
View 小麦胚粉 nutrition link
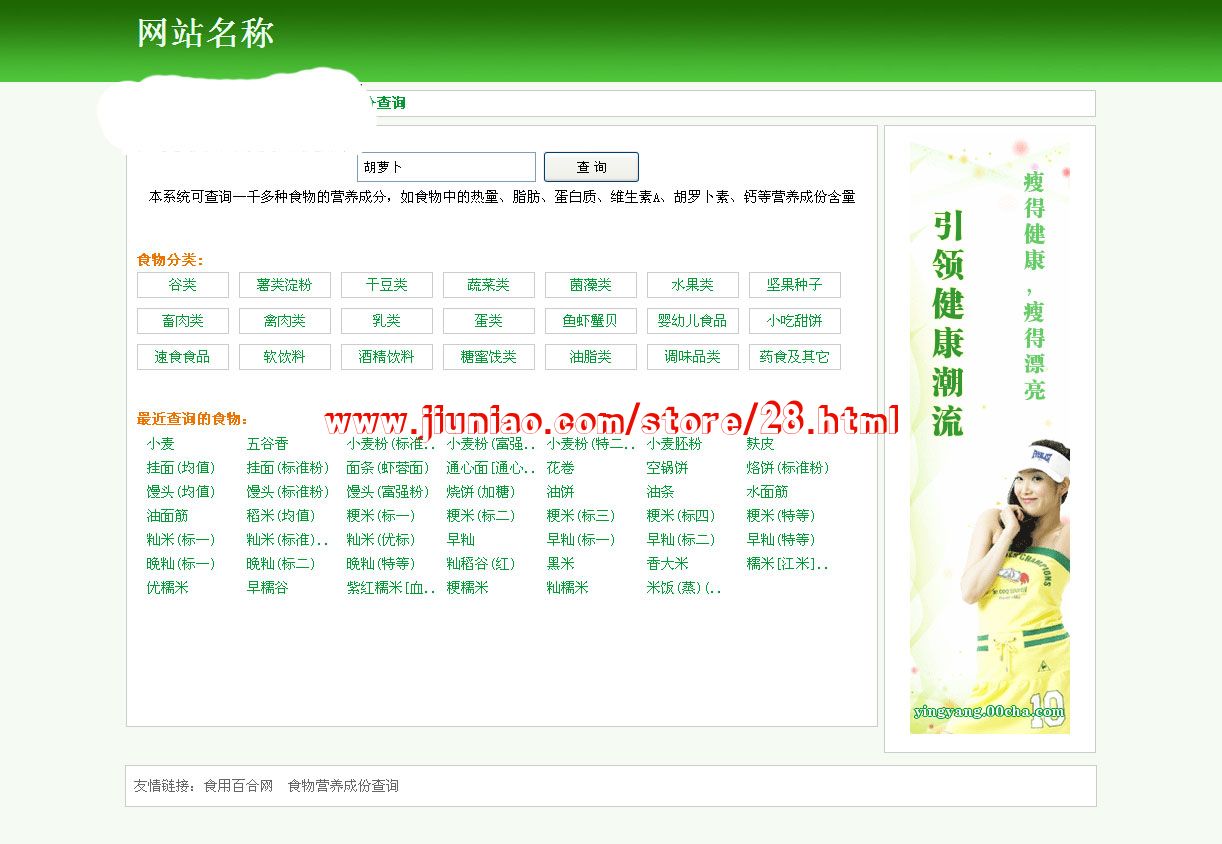point(675,444)
